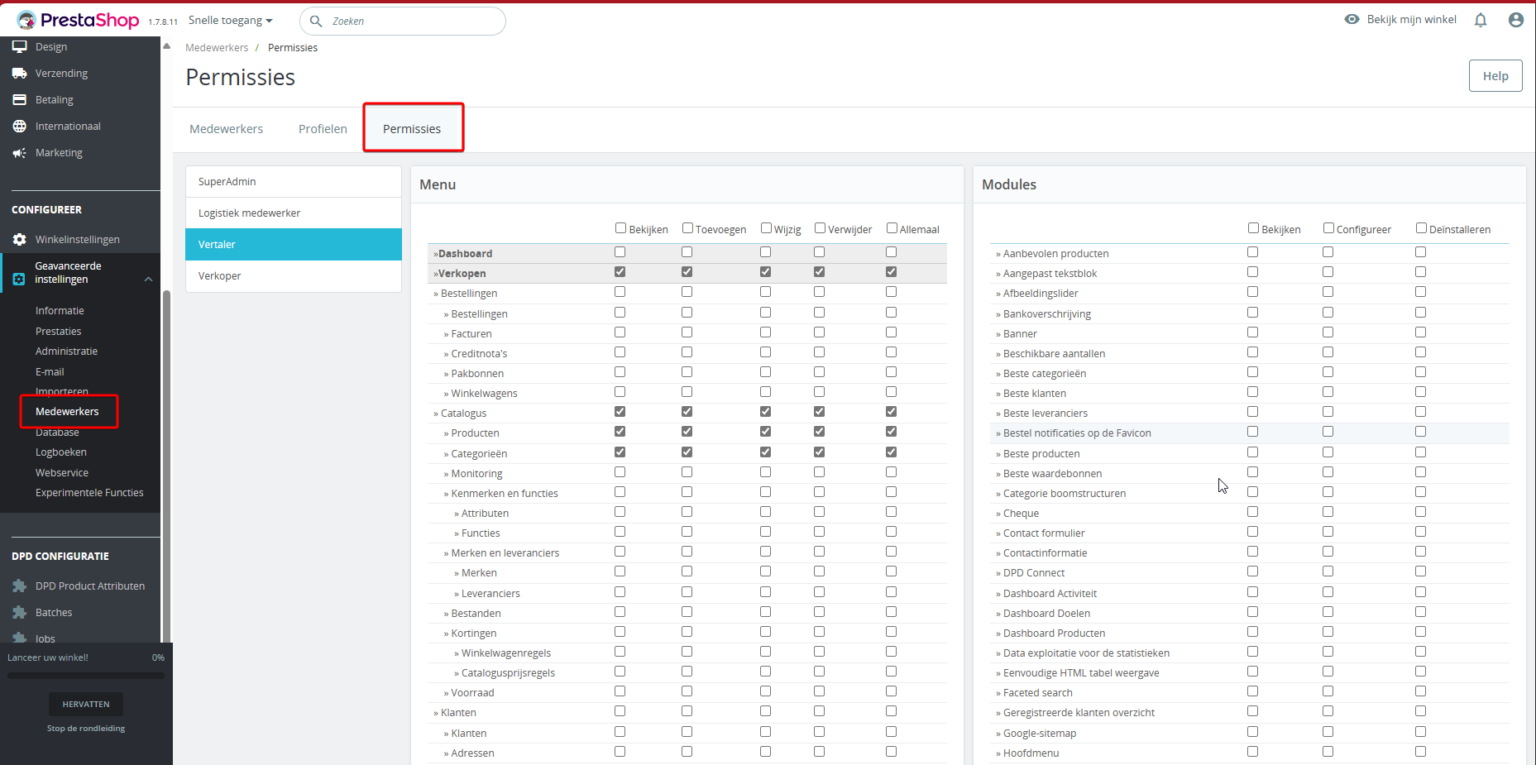Uncheck the Wijzig checkbox for Verkopen

(765, 271)
